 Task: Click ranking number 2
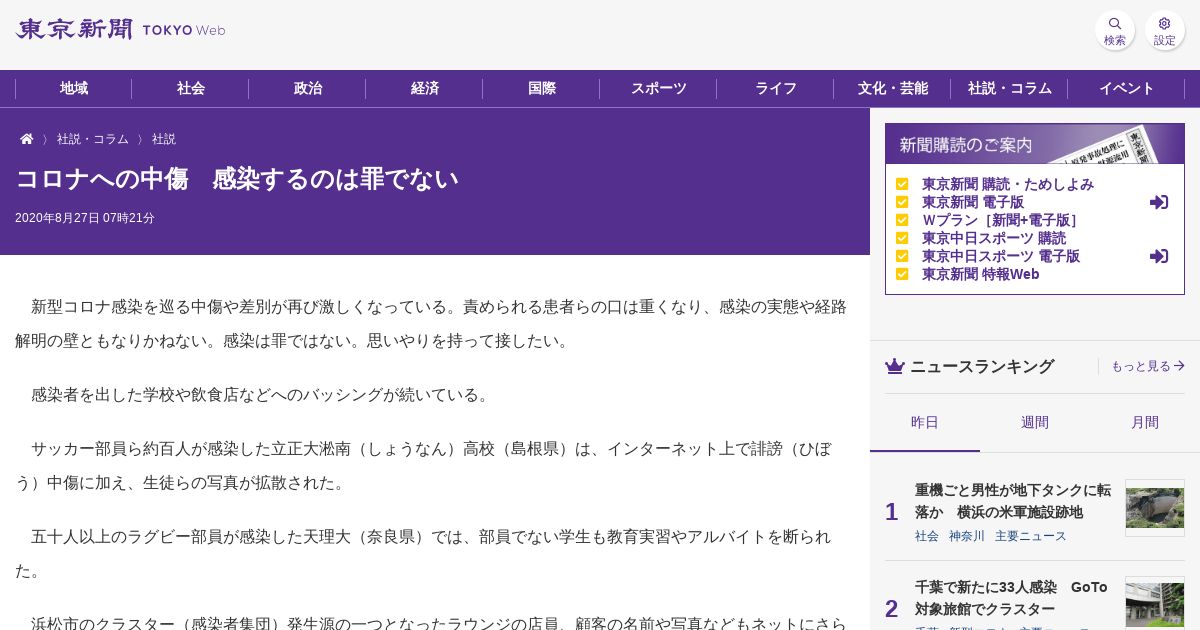[x=892, y=609]
